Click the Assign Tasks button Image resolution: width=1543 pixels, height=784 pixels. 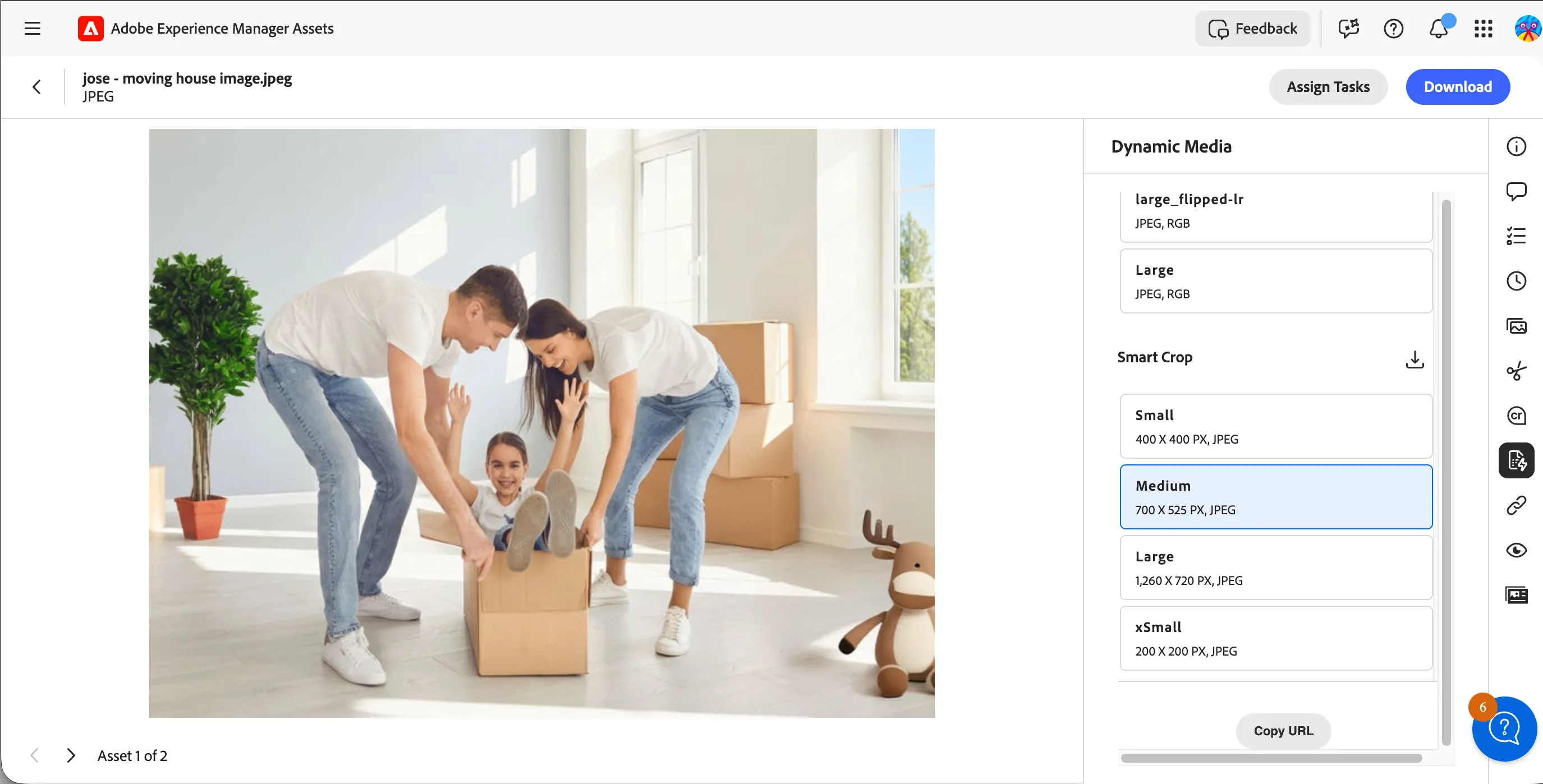(1328, 87)
